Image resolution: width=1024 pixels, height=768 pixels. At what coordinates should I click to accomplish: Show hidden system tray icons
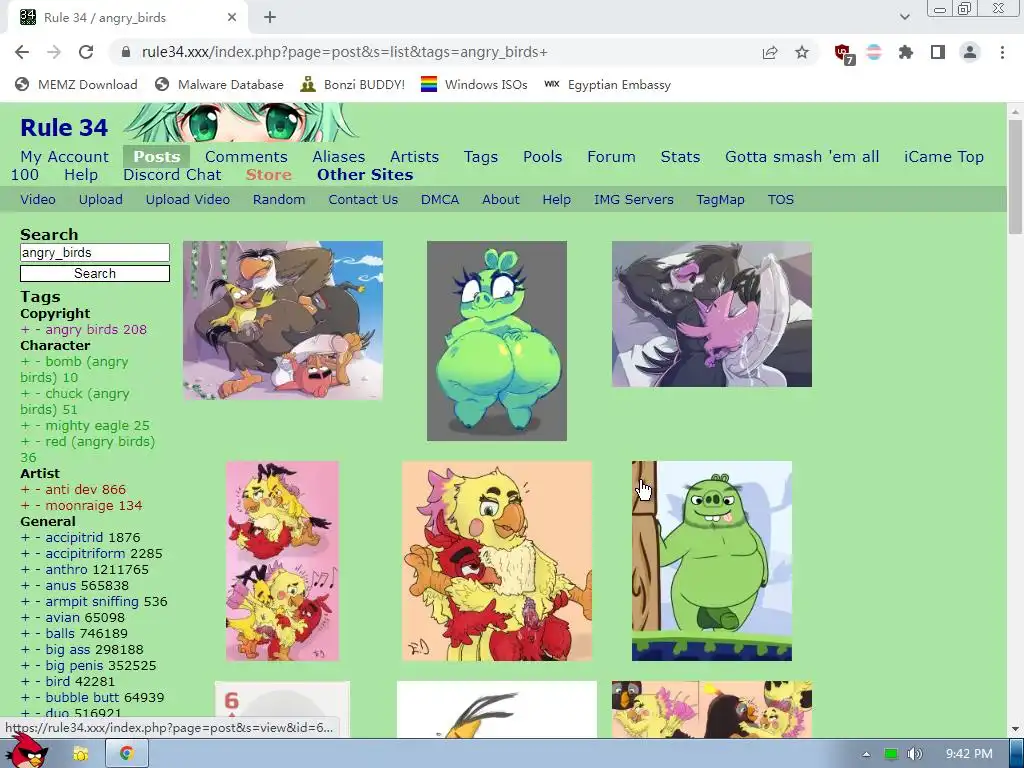pos(866,754)
